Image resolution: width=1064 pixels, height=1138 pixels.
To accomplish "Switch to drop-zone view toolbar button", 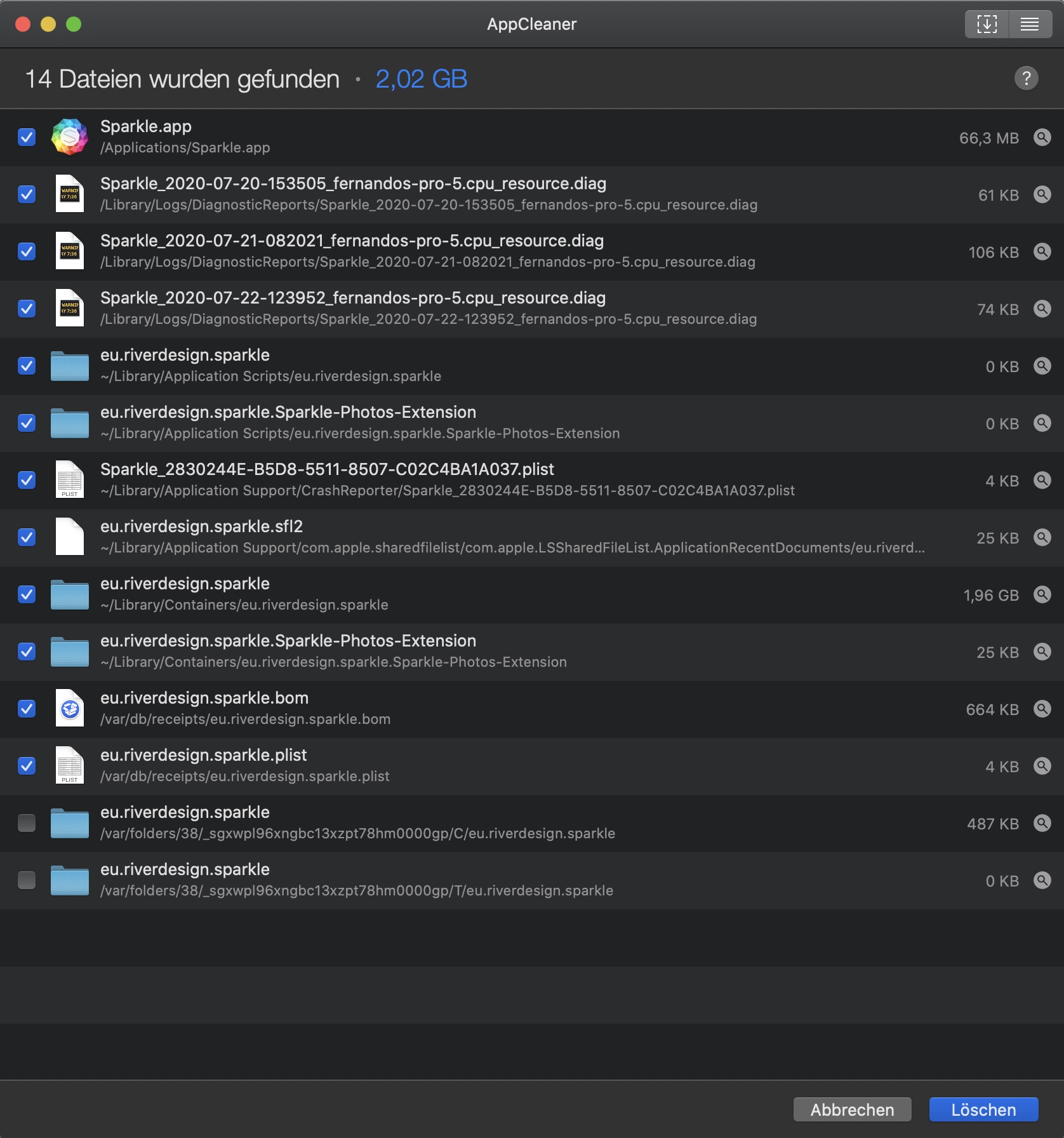I will [987, 24].
